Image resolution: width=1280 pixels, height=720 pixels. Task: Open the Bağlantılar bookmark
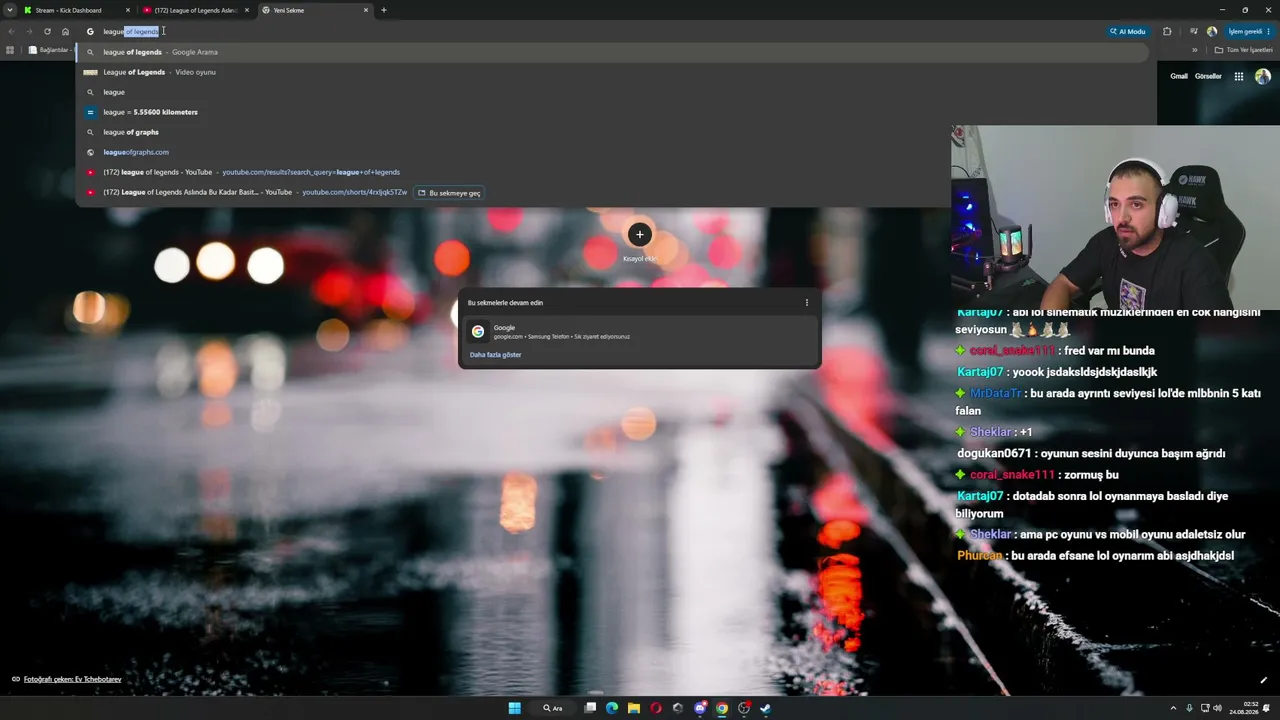[49, 50]
